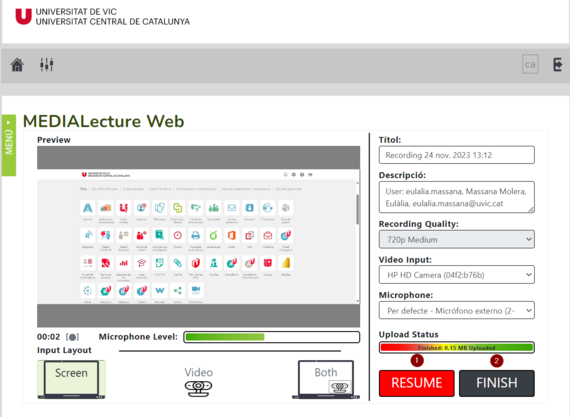Click the Upload Status progress bar
This screenshot has height=417, width=570.
[457, 348]
